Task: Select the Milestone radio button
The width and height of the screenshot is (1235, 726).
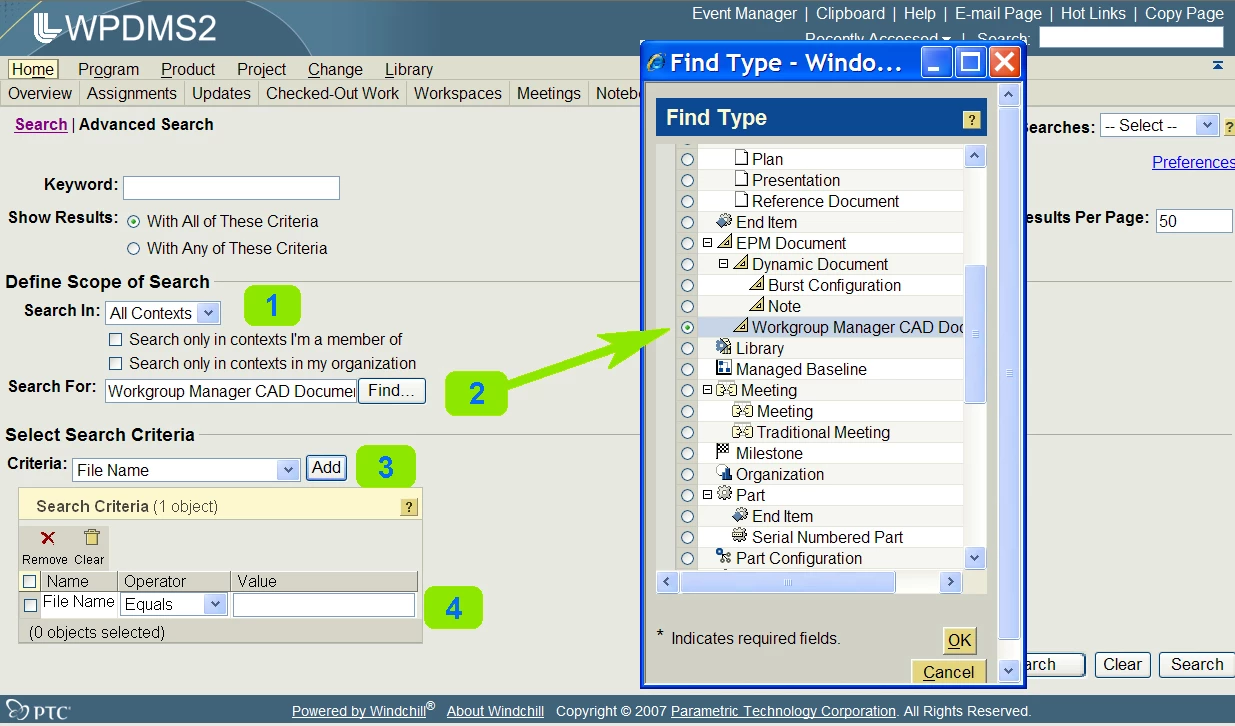Action: pyautogui.click(x=687, y=453)
